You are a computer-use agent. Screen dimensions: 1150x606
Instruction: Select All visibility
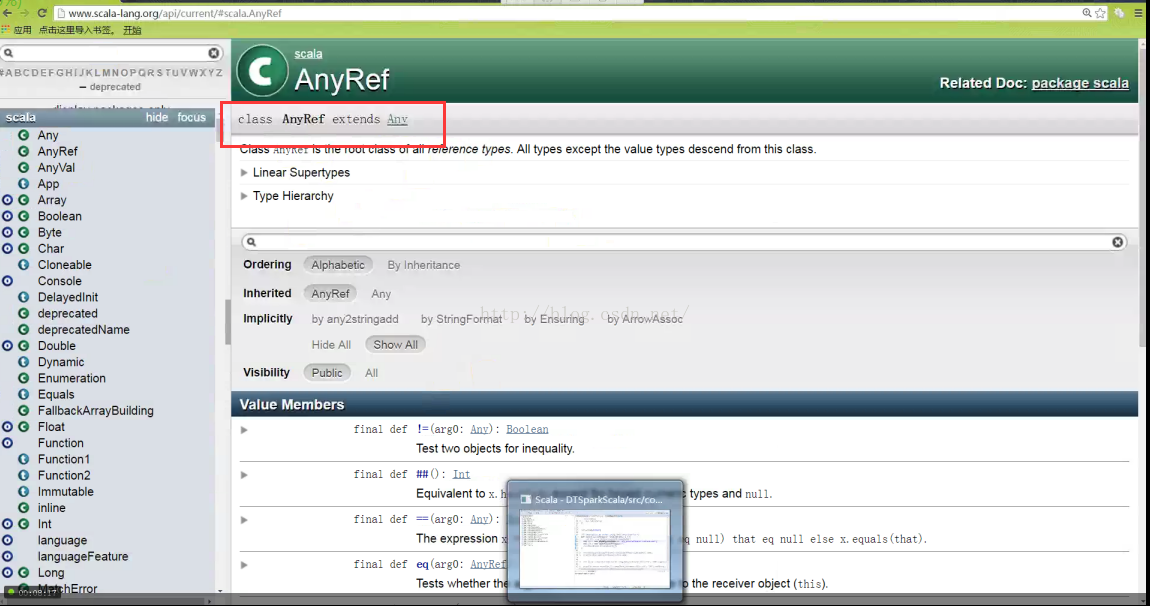pos(372,373)
